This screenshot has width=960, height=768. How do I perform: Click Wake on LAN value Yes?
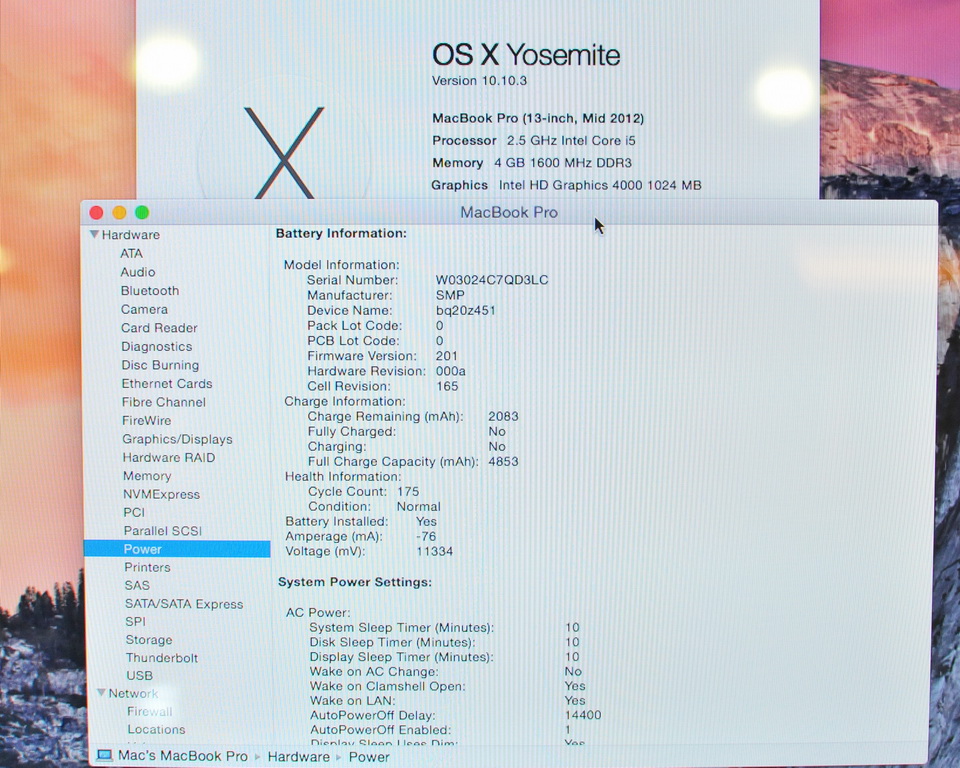(x=575, y=701)
